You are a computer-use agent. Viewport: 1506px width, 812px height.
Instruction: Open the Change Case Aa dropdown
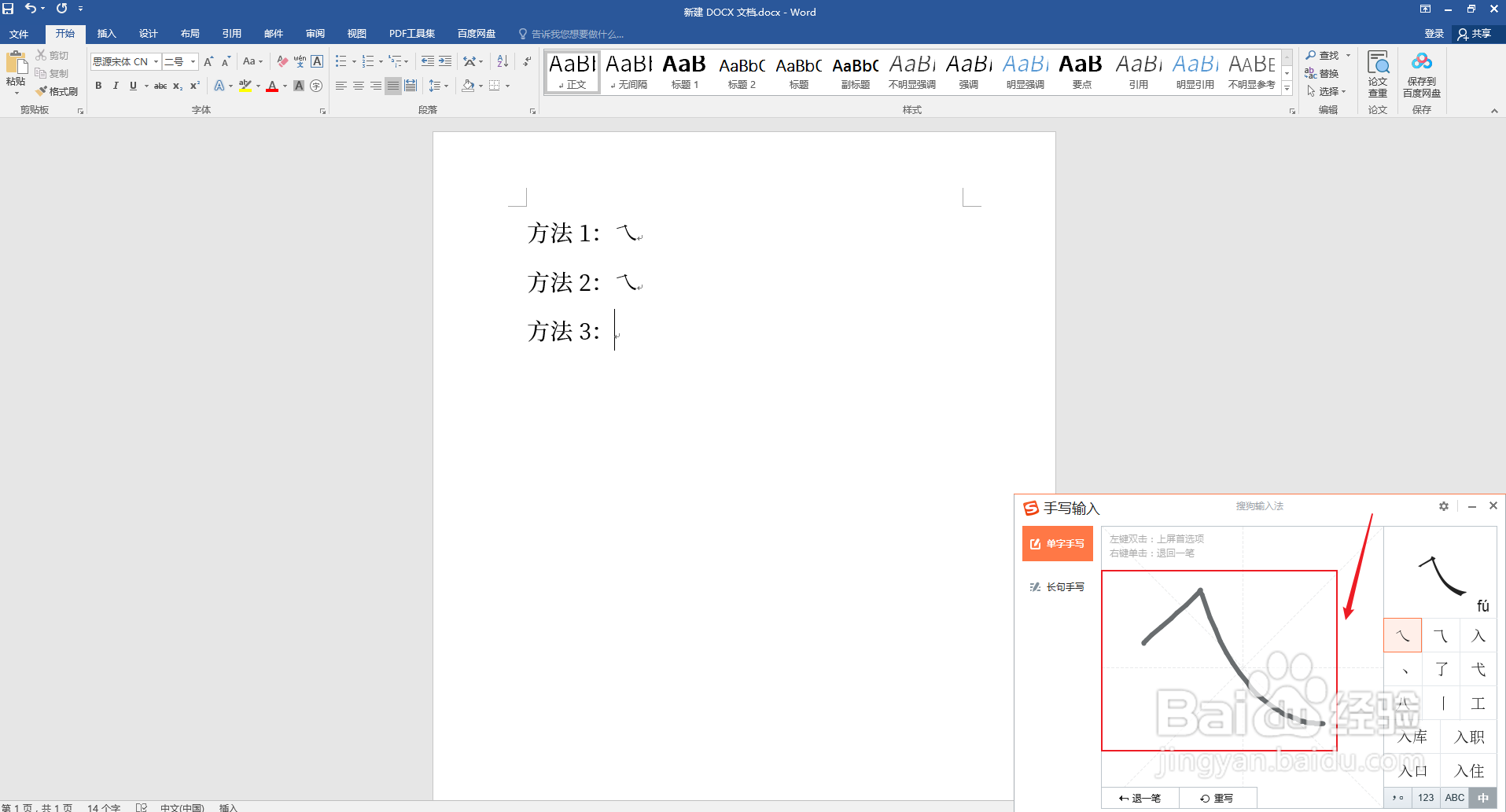[252, 61]
